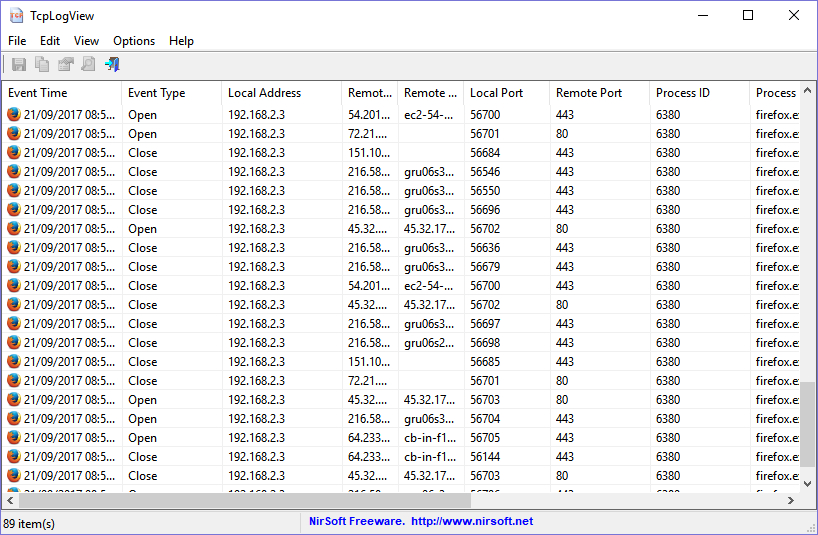Click Firefox icon in row with port 56636
818x535 pixels.
(14, 247)
